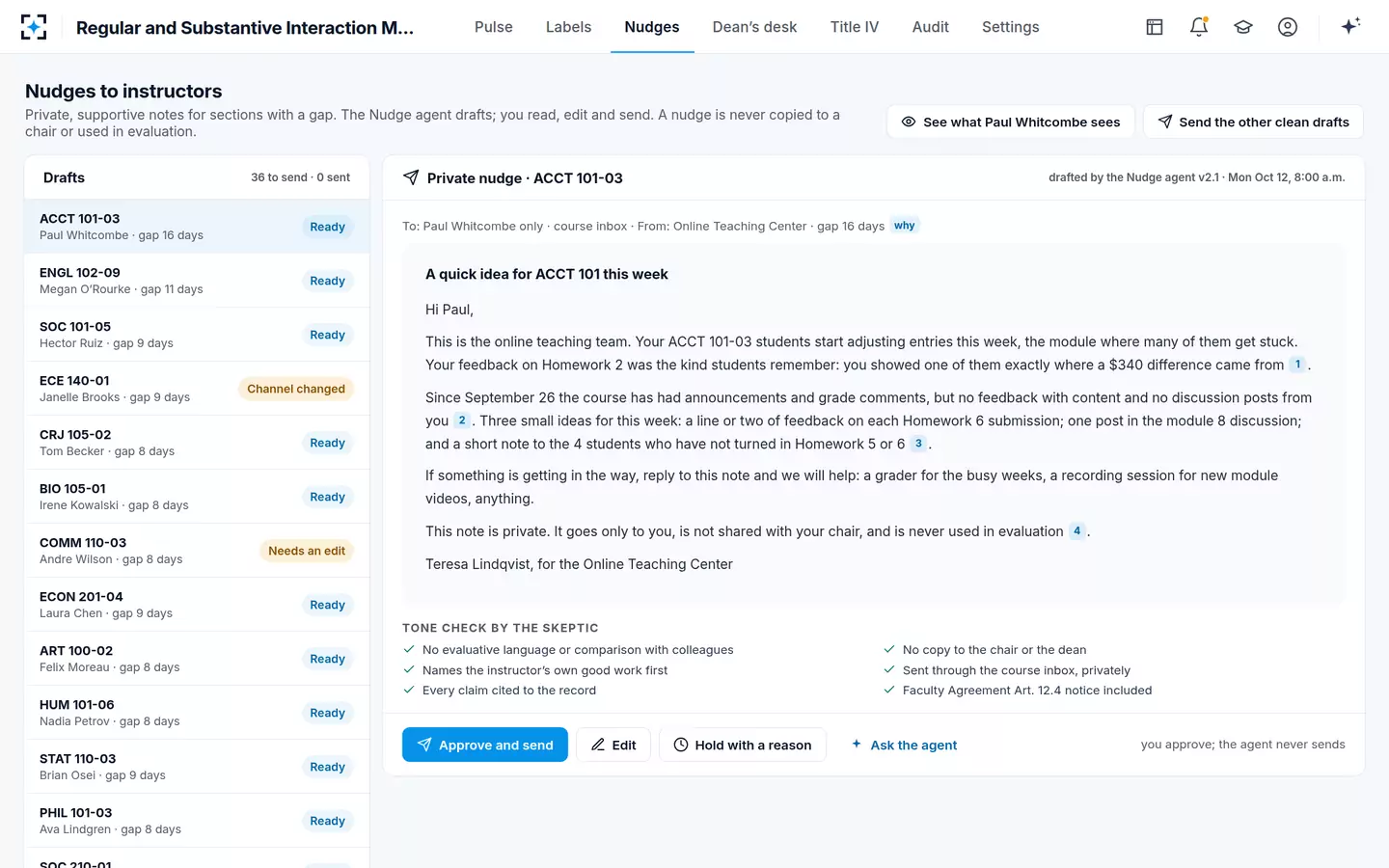Click the Needs an edit badge

click(307, 551)
